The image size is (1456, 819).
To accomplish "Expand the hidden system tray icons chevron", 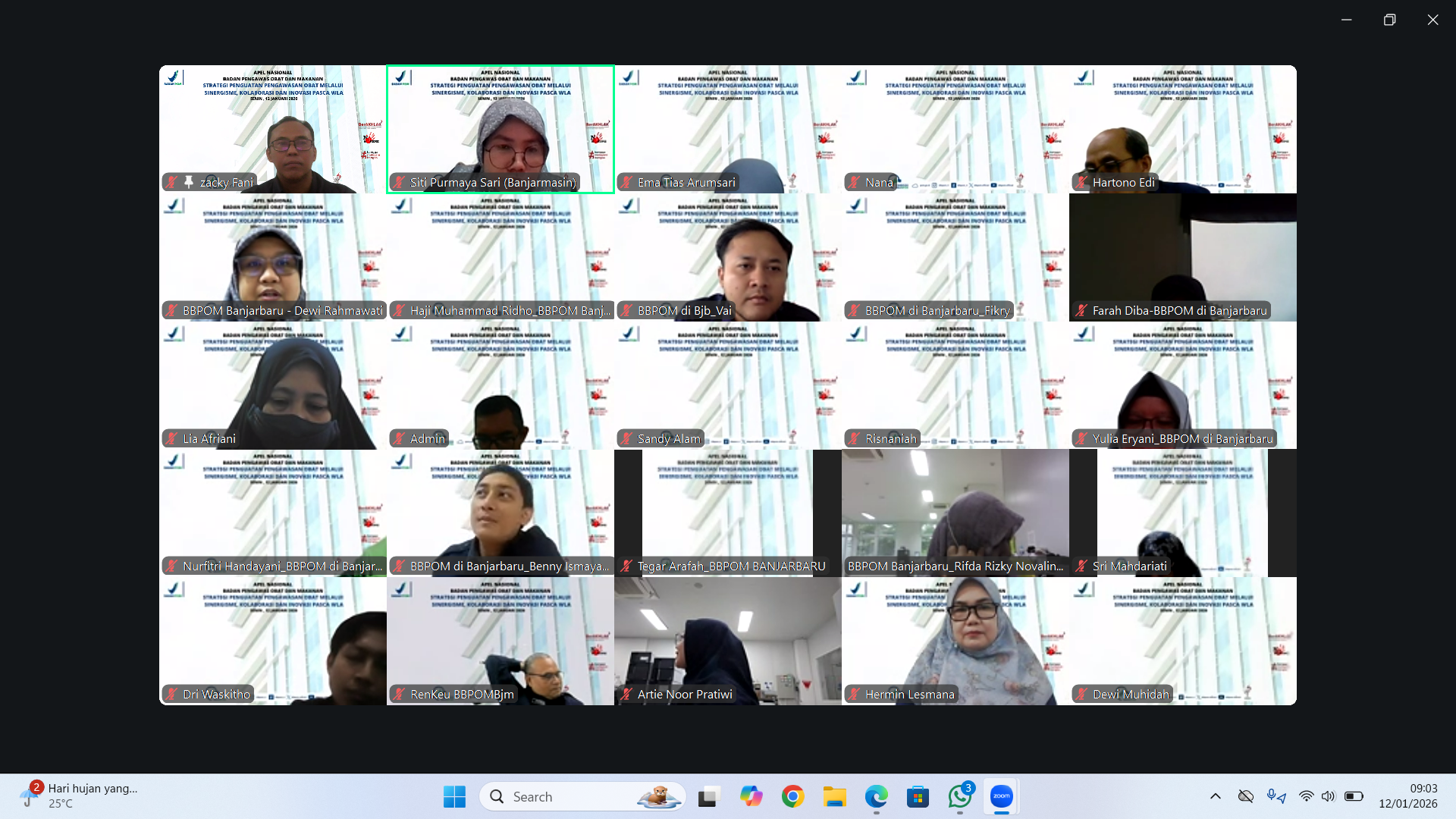I will 1215,796.
